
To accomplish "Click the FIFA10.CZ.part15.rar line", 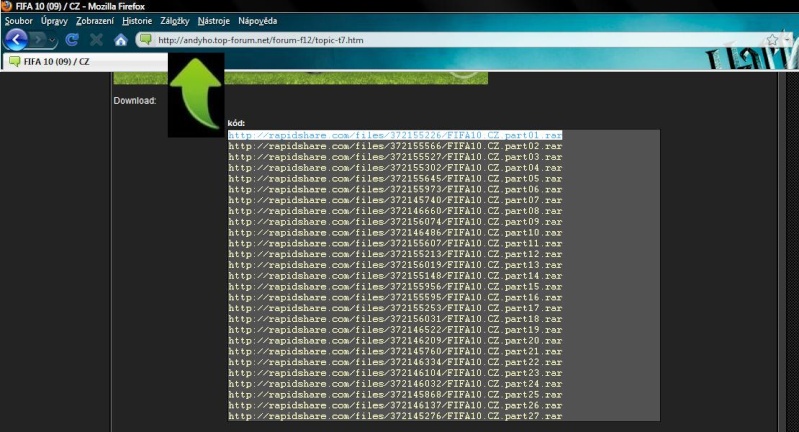I will (x=395, y=287).
